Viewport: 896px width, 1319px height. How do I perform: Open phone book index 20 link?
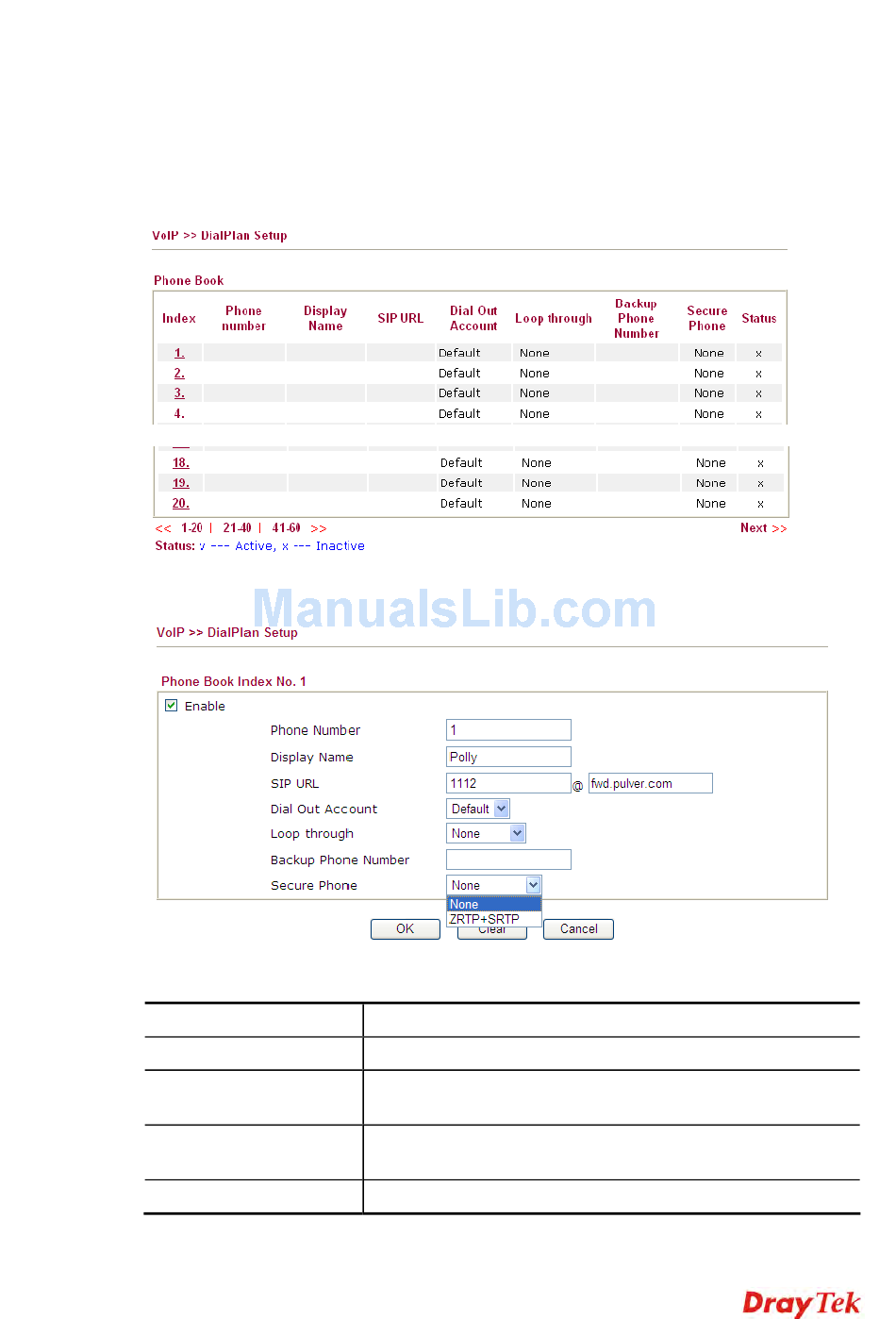[x=181, y=504]
